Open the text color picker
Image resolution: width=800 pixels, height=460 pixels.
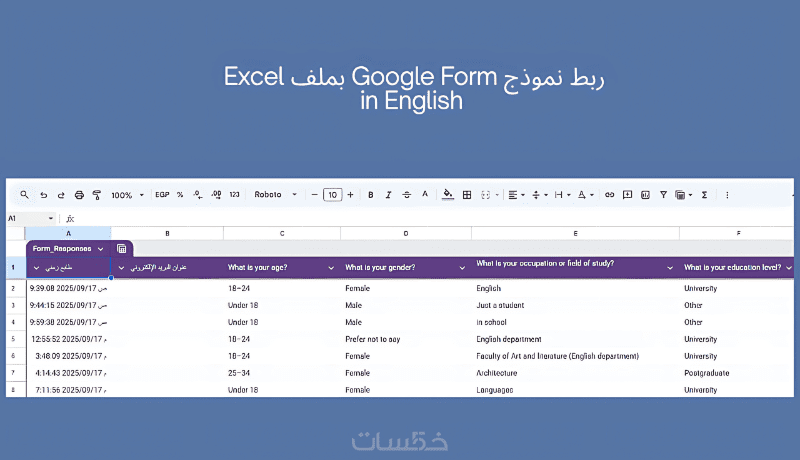coord(425,194)
